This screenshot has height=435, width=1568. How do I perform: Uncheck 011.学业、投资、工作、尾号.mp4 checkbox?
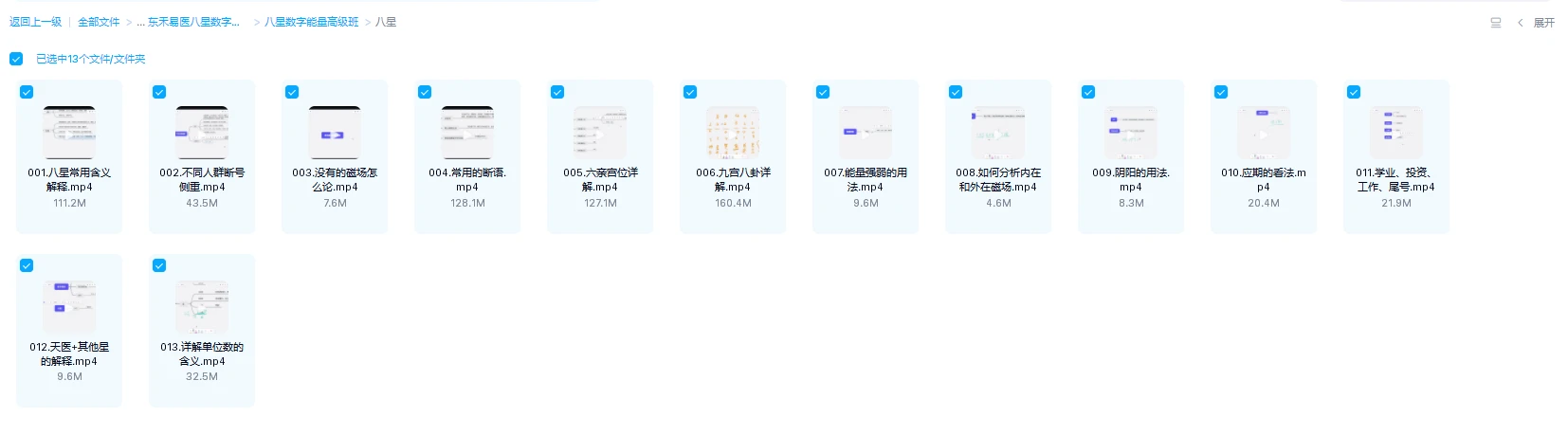1354,92
